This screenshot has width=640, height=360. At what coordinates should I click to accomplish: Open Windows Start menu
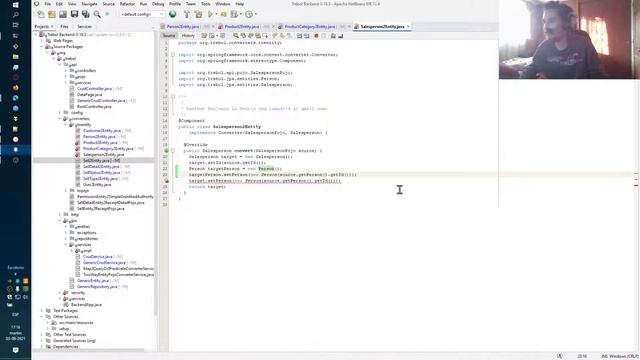click(x=16, y=4)
